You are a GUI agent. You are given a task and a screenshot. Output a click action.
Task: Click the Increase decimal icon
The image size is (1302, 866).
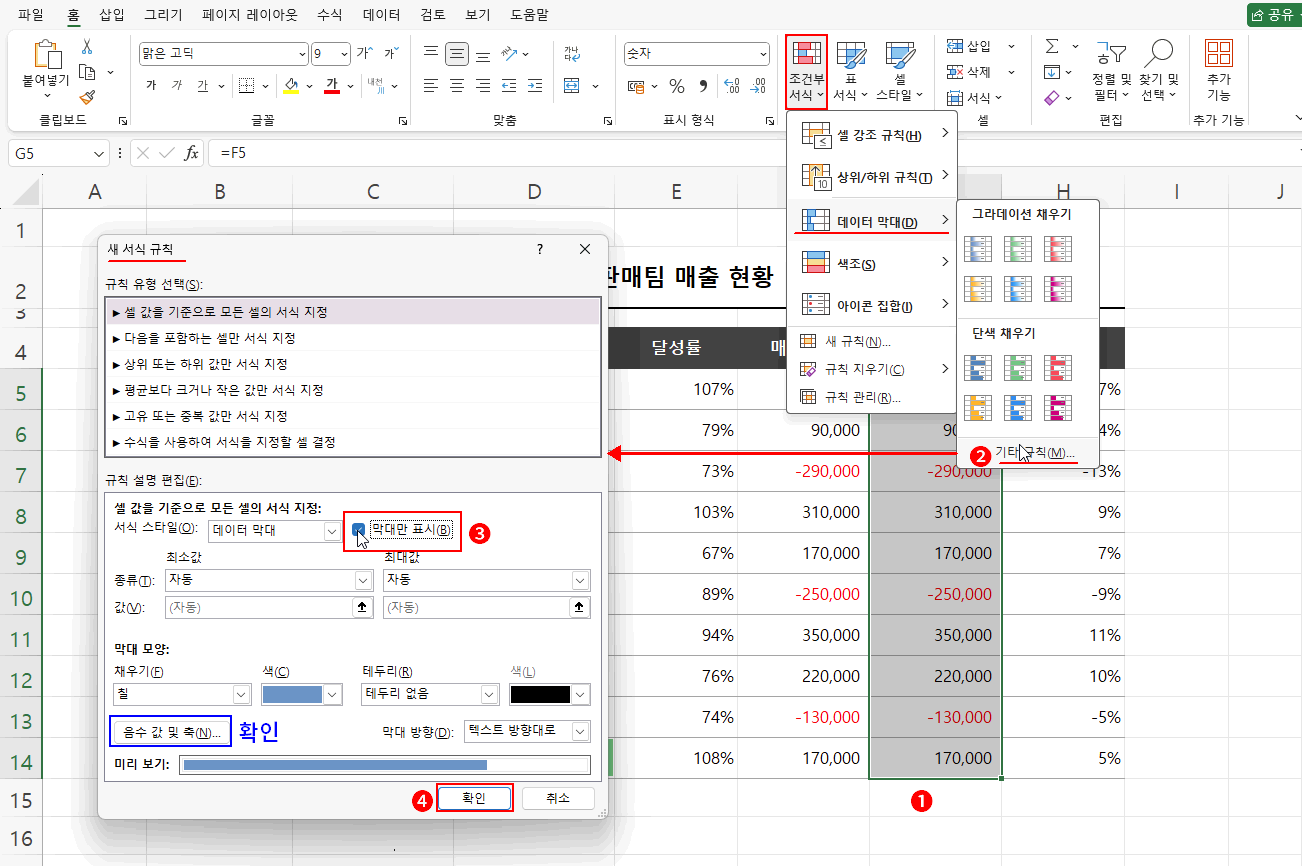click(x=731, y=86)
